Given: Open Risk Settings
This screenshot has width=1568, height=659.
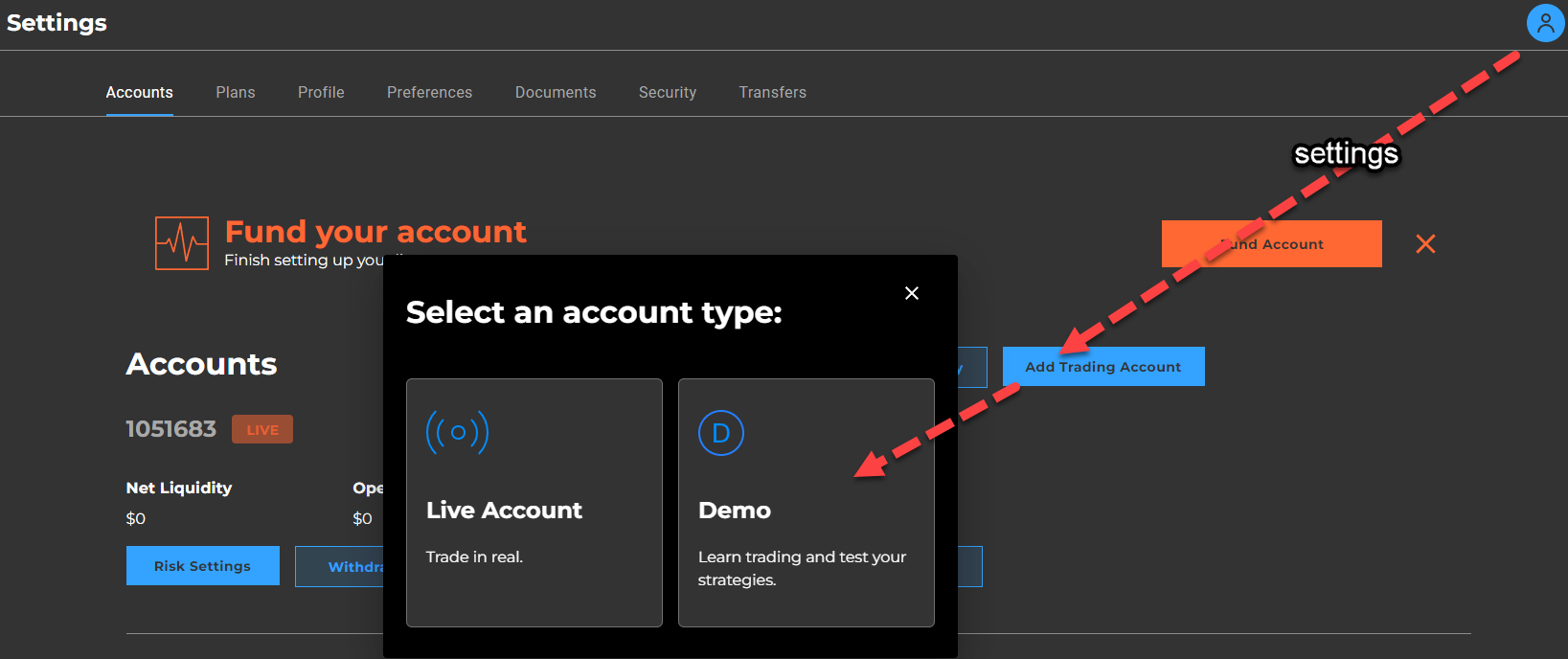Looking at the screenshot, I should point(203,566).
